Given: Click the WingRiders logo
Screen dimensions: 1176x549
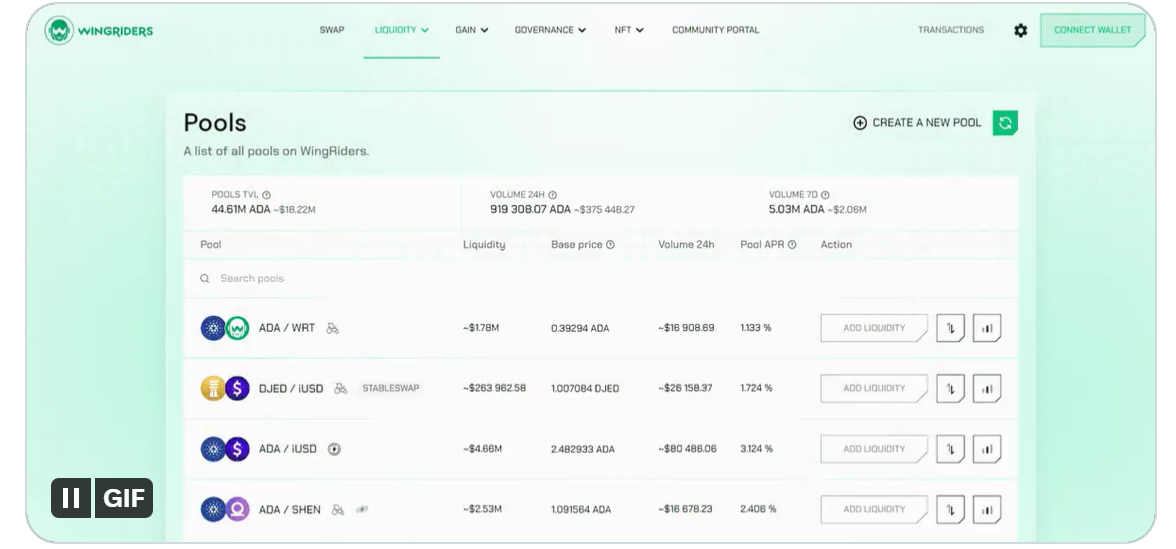Looking at the screenshot, I should coord(99,31).
